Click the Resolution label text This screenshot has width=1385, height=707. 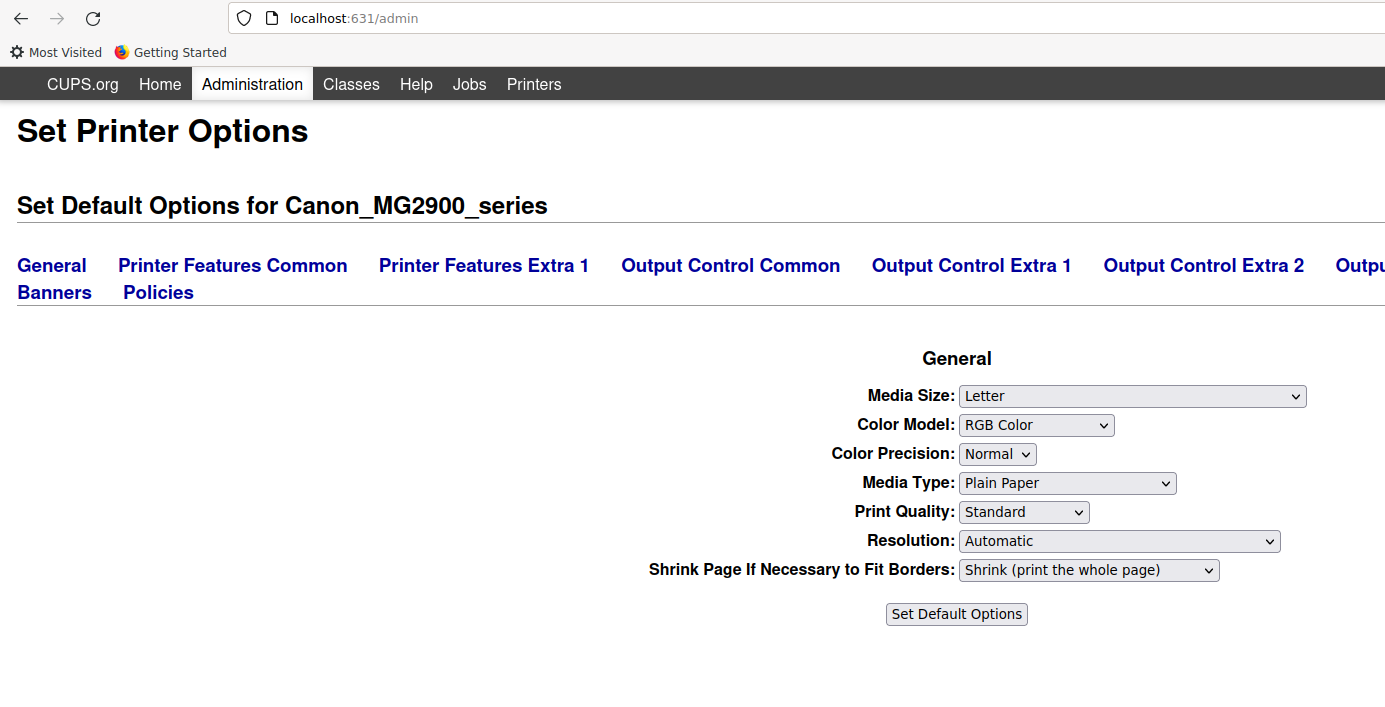911,541
